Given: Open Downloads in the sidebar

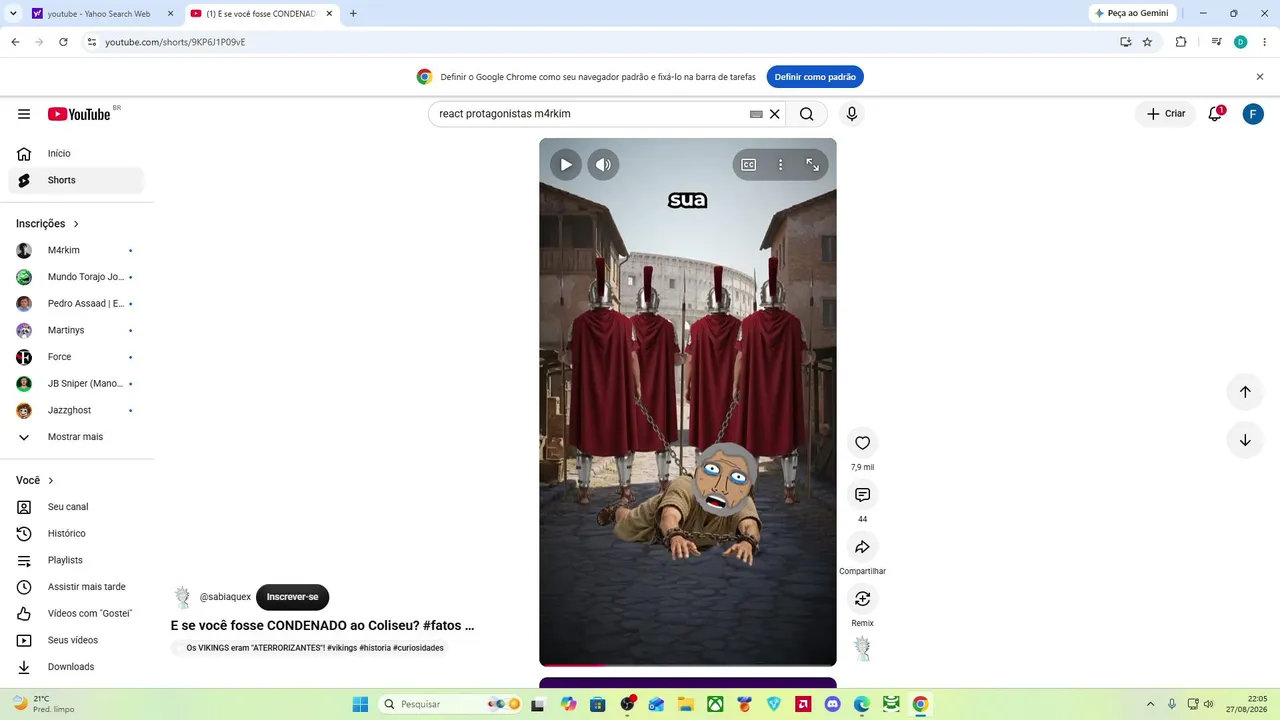Looking at the screenshot, I should click(x=76, y=667).
